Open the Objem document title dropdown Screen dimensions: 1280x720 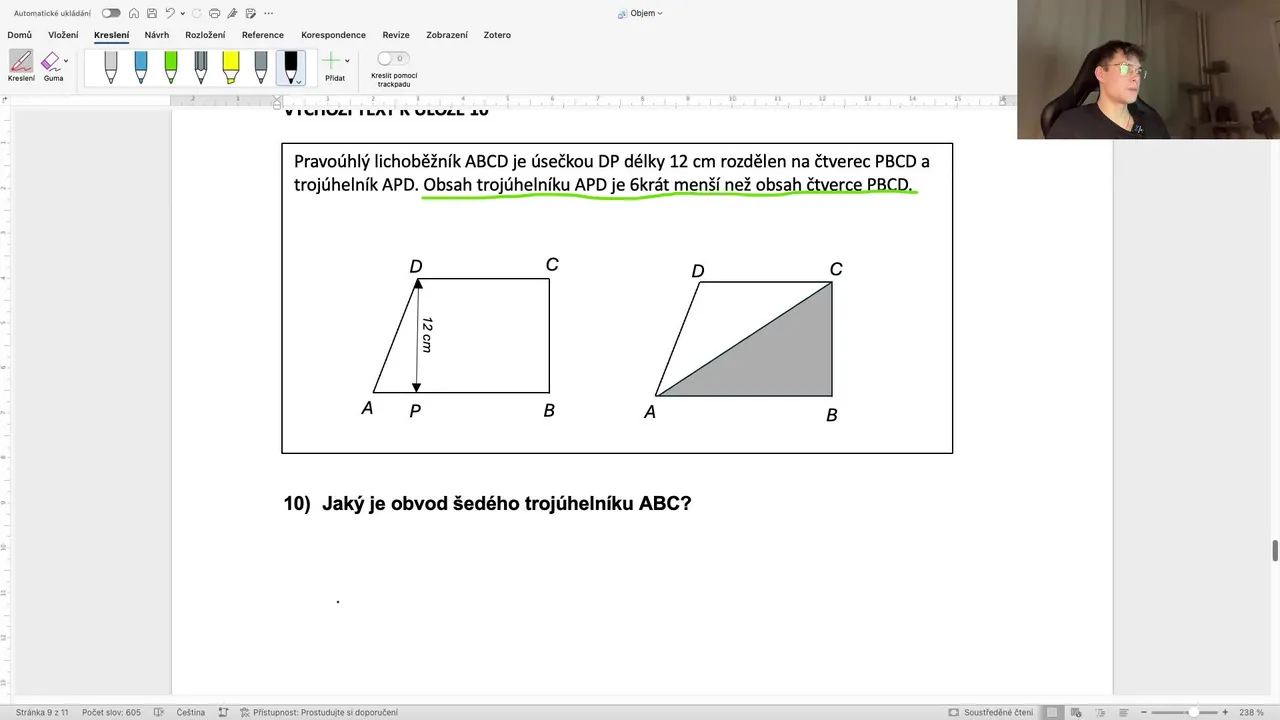coord(640,13)
